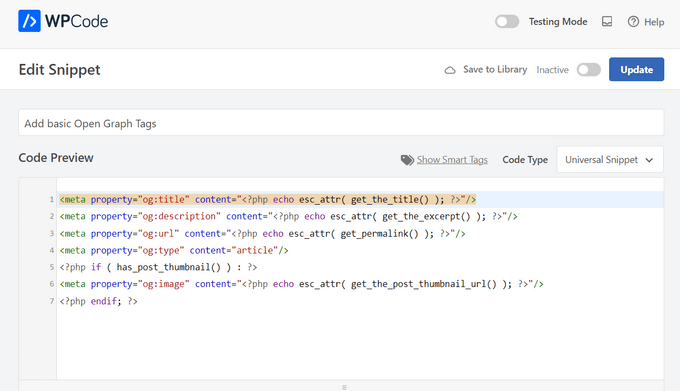
Task: Click the Update button
Action: [636, 69]
